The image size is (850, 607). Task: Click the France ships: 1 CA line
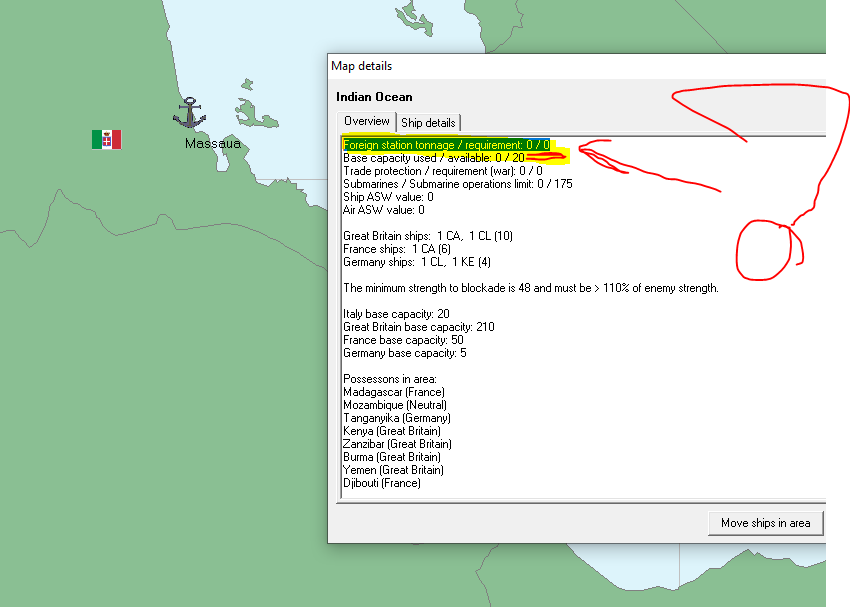[397, 249]
